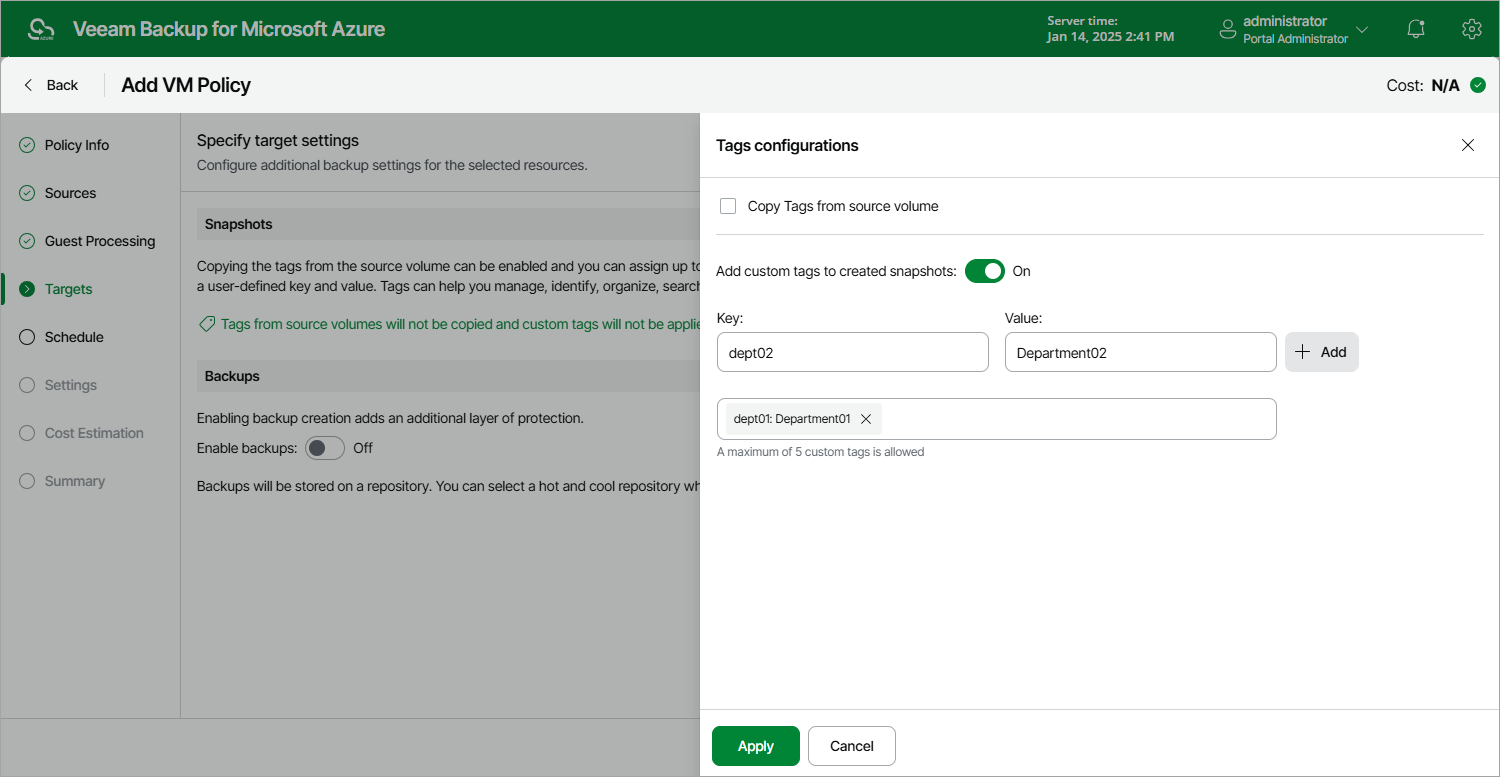Click the Sources completed check icon
Screen dimensions: 1500x777
coord(27,193)
